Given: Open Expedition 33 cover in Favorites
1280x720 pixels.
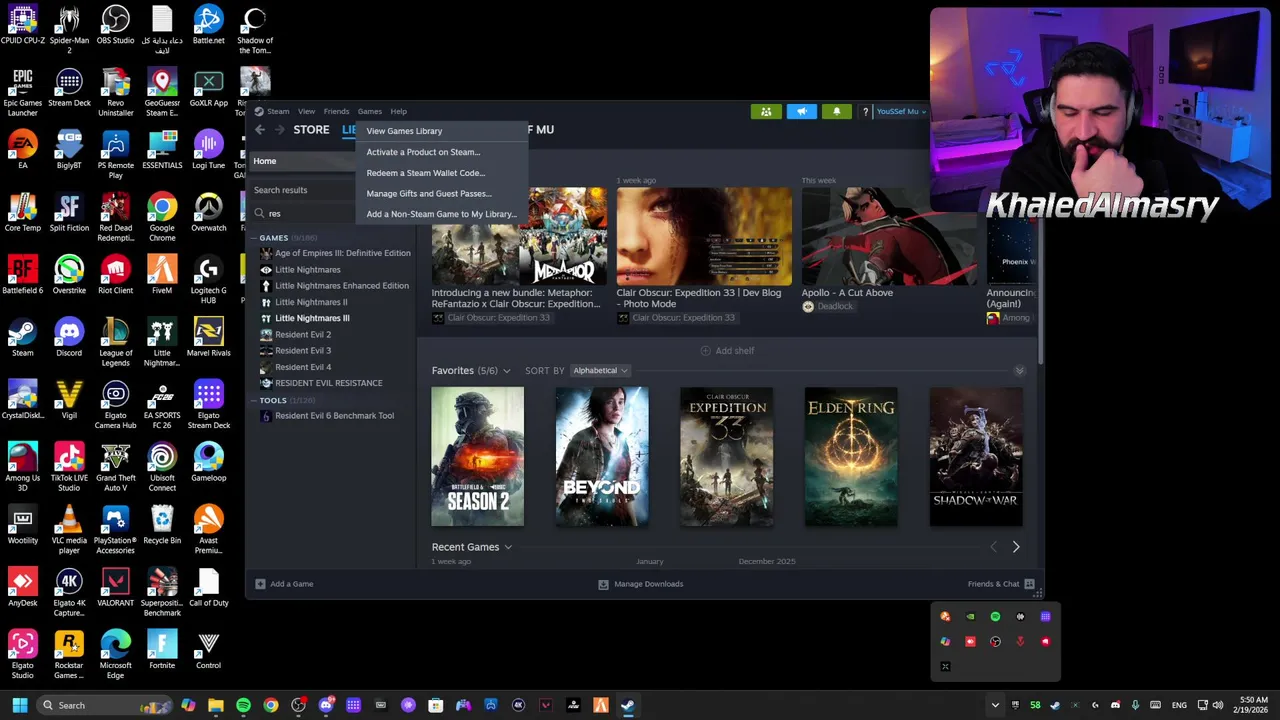Looking at the screenshot, I should coord(727,457).
